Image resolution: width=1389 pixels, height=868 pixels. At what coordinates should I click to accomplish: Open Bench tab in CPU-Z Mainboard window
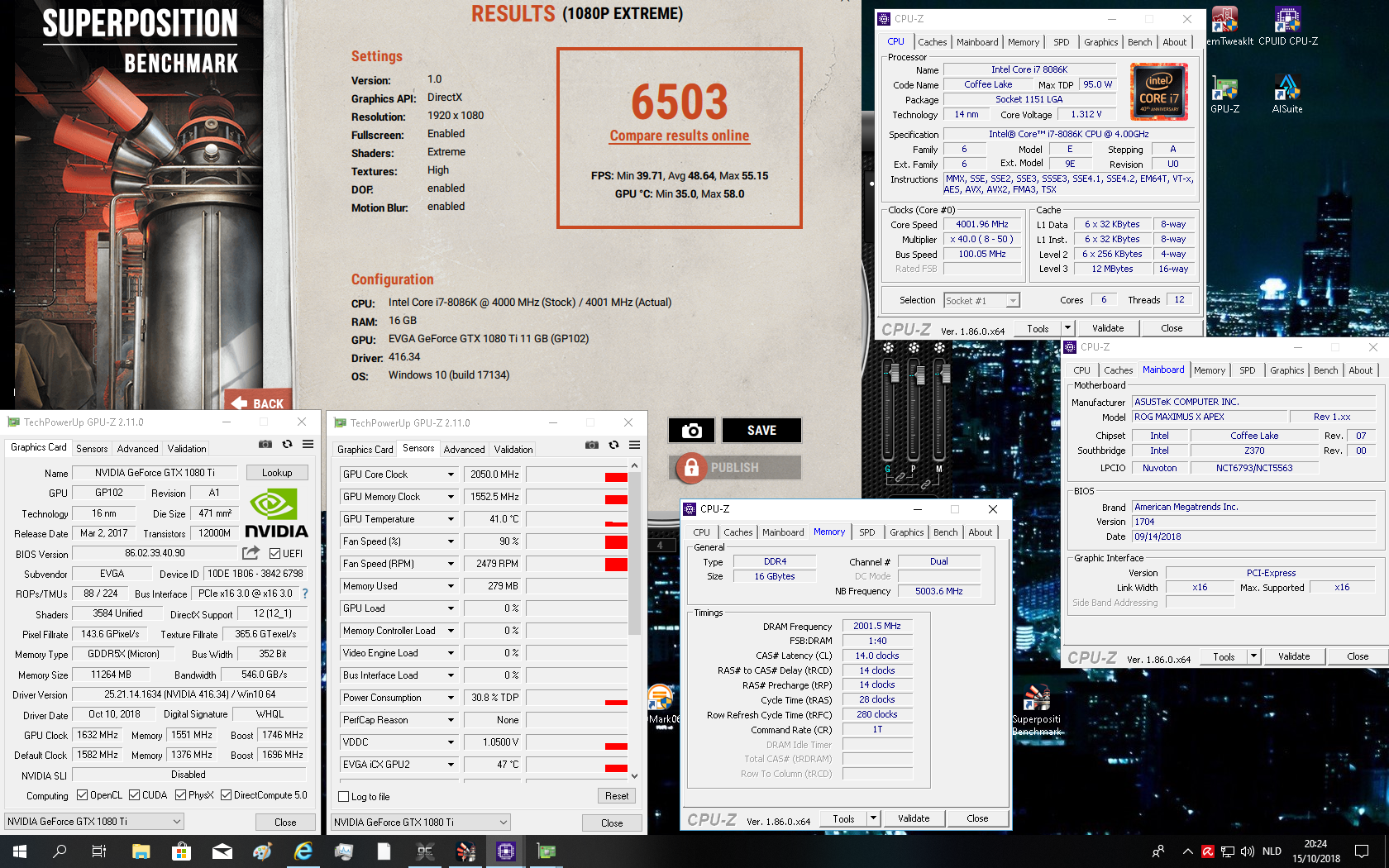coord(1325,370)
